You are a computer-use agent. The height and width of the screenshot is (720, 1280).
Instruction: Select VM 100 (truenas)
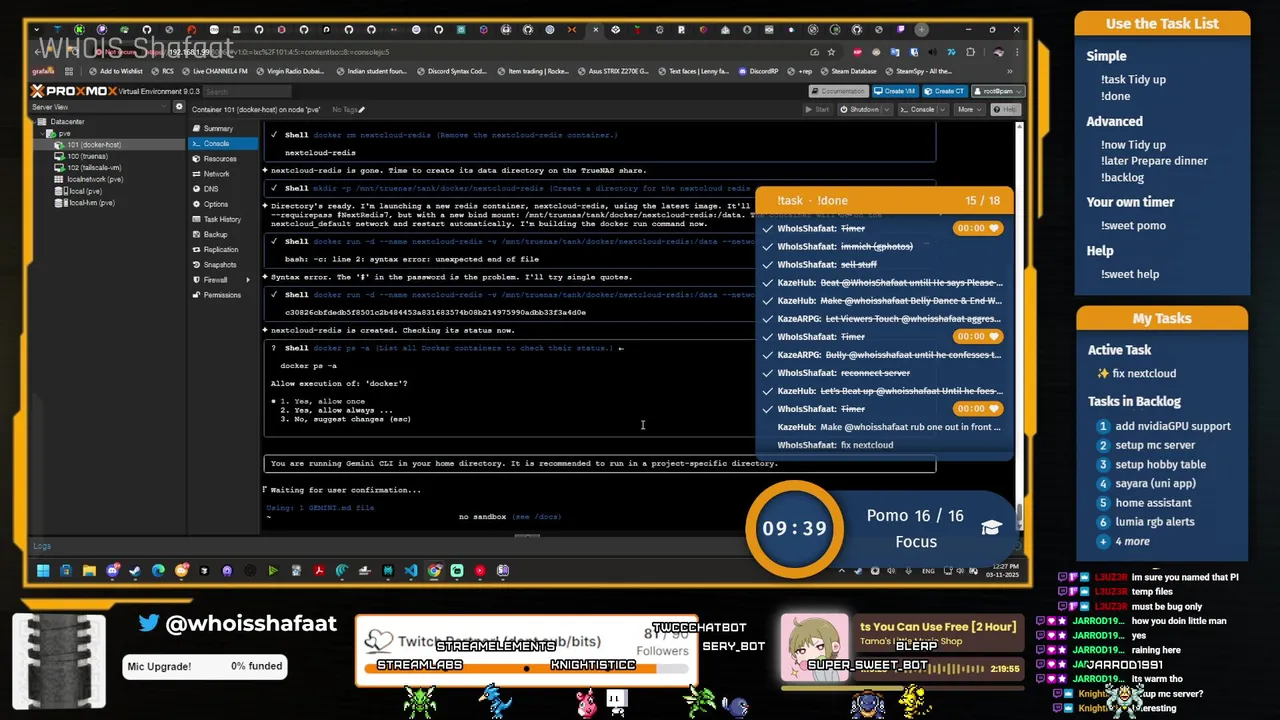(87, 156)
